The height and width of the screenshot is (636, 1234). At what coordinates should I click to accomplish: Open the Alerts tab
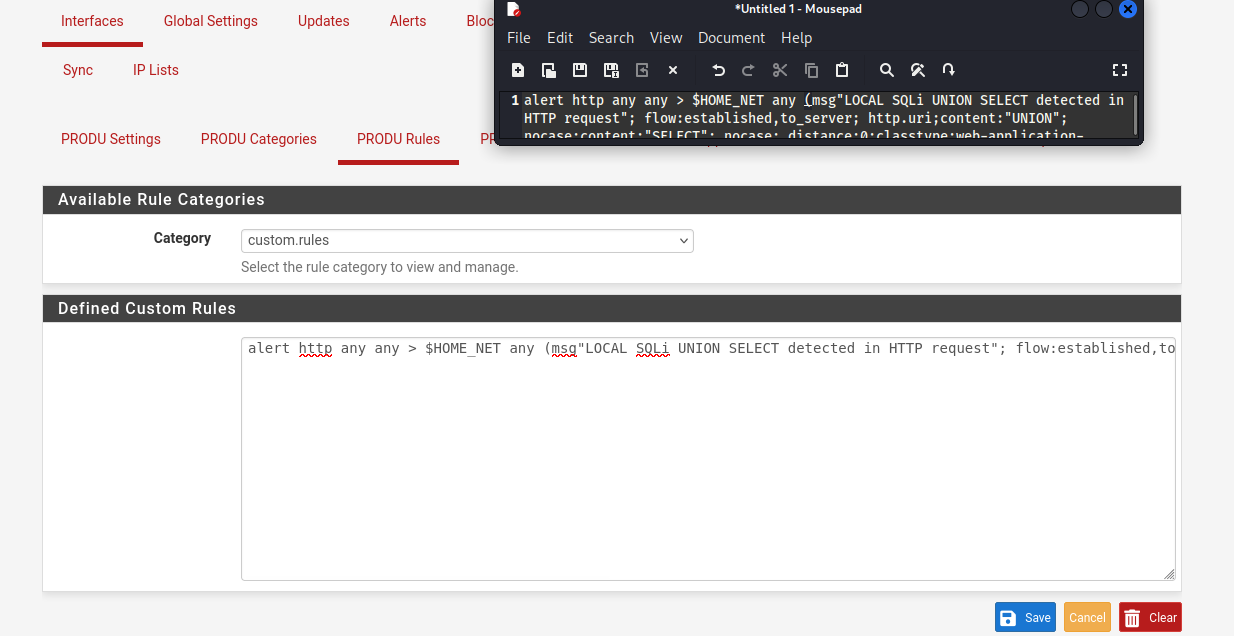click(408, 21)
